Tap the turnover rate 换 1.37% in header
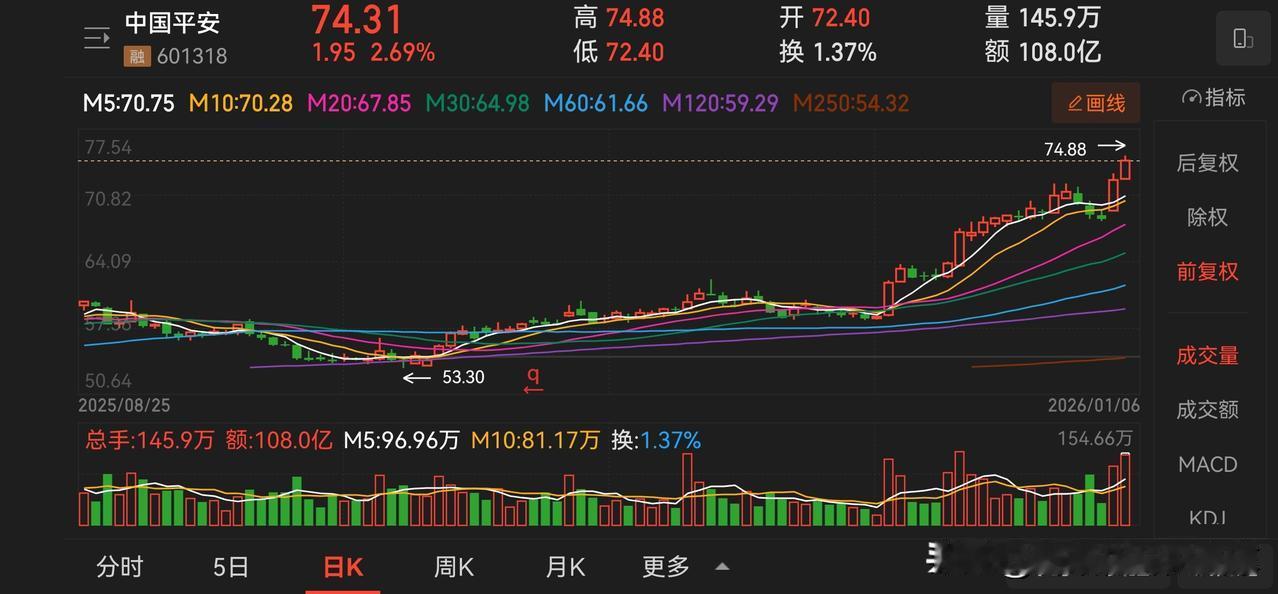Viewport: 1278px width, 594px height. pos(828,52)
